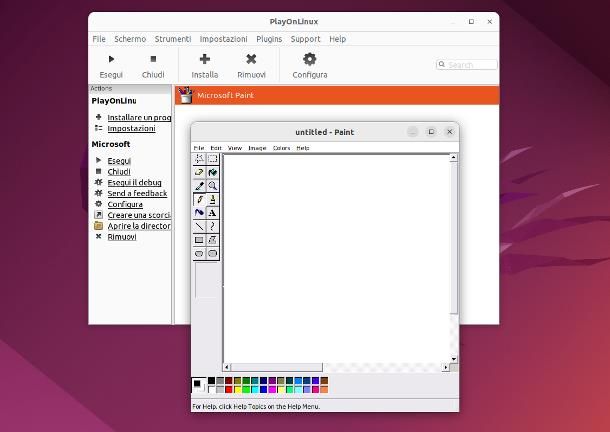Open Configura gear in the toolbar
This screenshot has height=432, width=610.
[310, 65]
